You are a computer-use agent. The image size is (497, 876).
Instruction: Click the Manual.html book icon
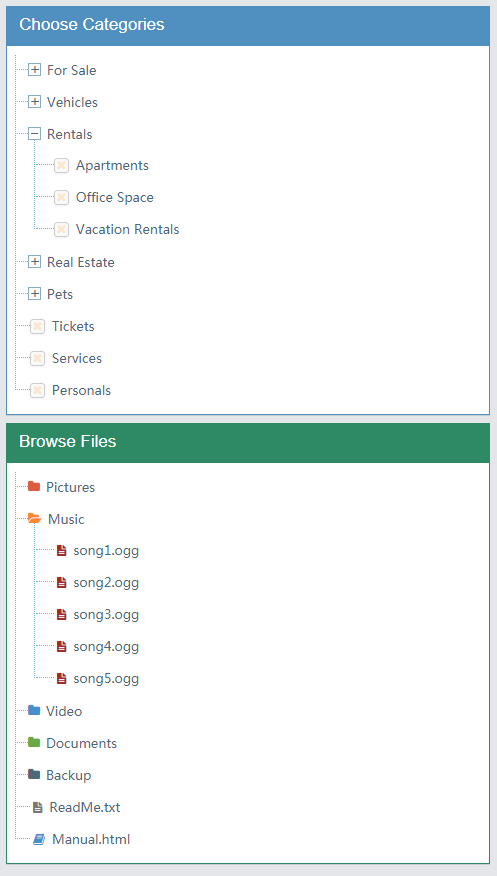point(39,839)
